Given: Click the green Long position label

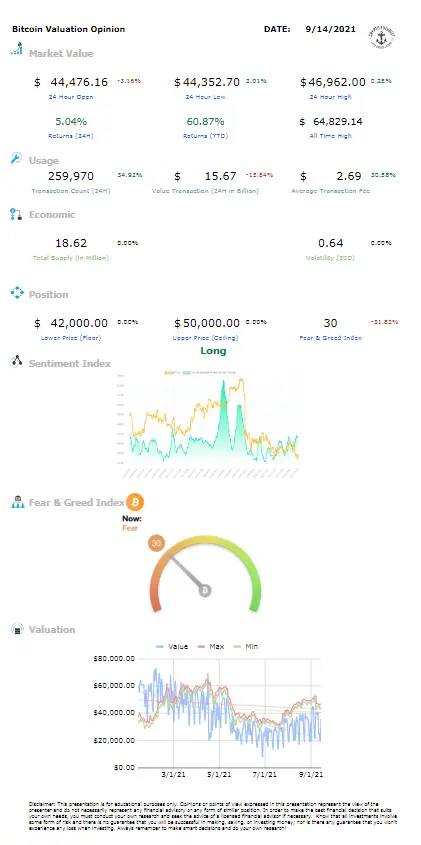Looking at the screenshot, I should tap(213, 351).
